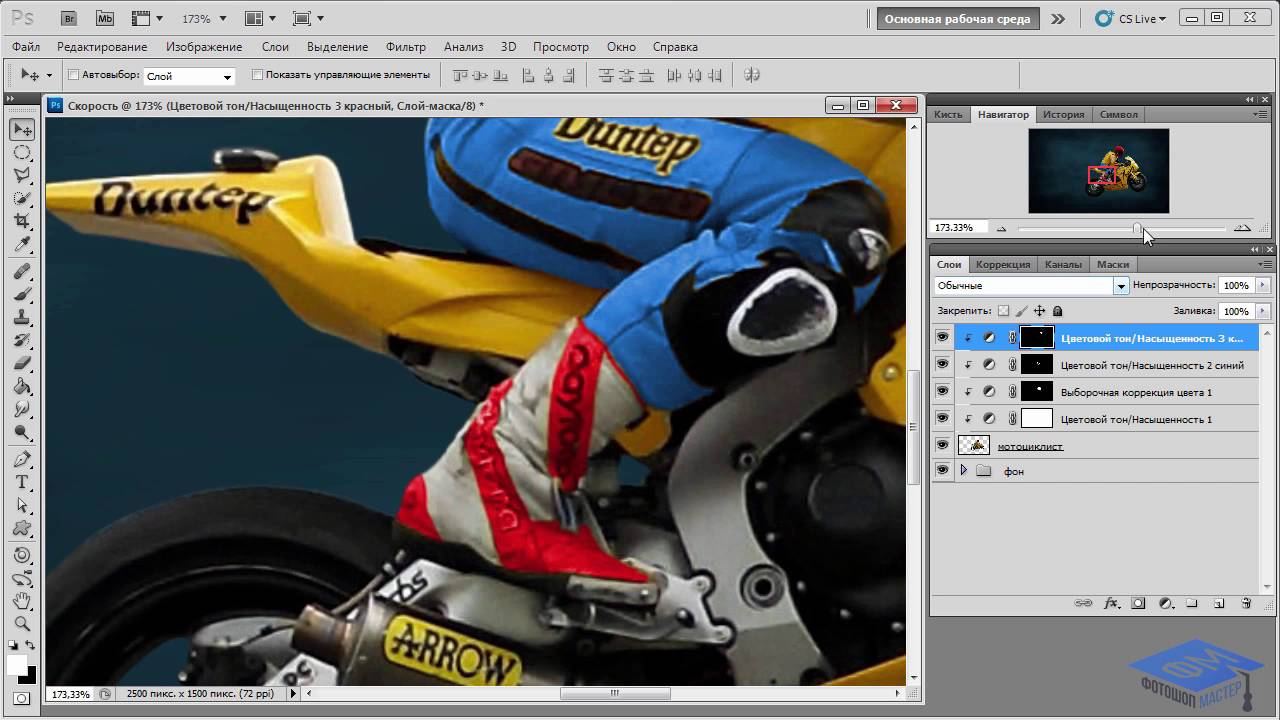Create new adjustment layer icon

[x=1166, y=603]
